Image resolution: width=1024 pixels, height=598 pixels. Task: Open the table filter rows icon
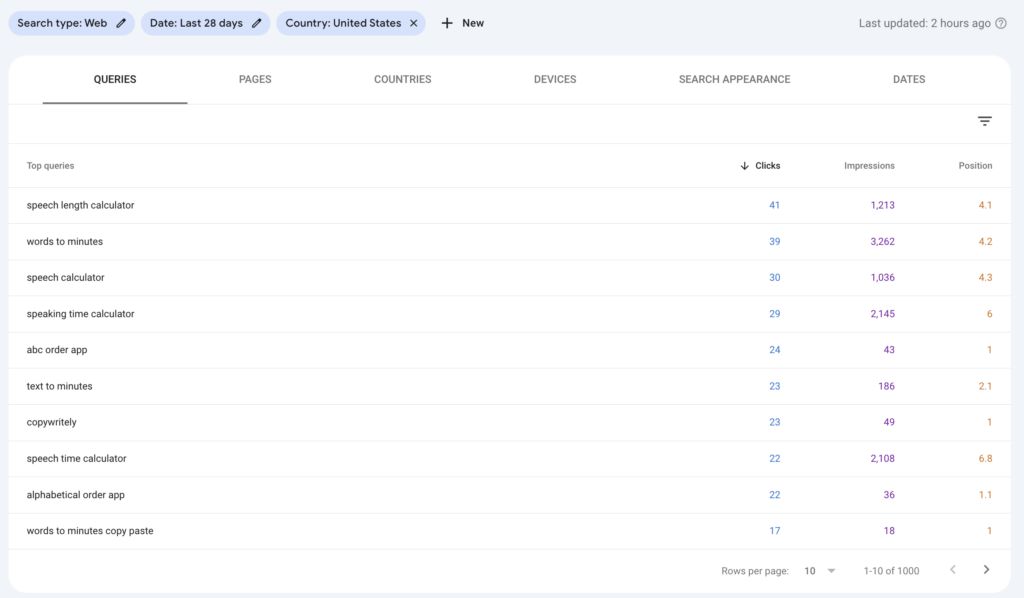coord(985,121)
